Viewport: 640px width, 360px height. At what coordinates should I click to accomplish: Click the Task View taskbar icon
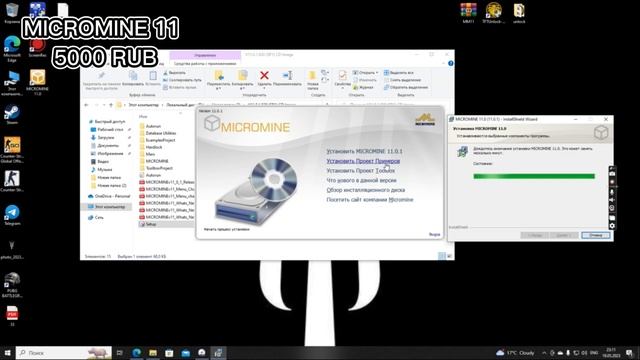[120, 353]
